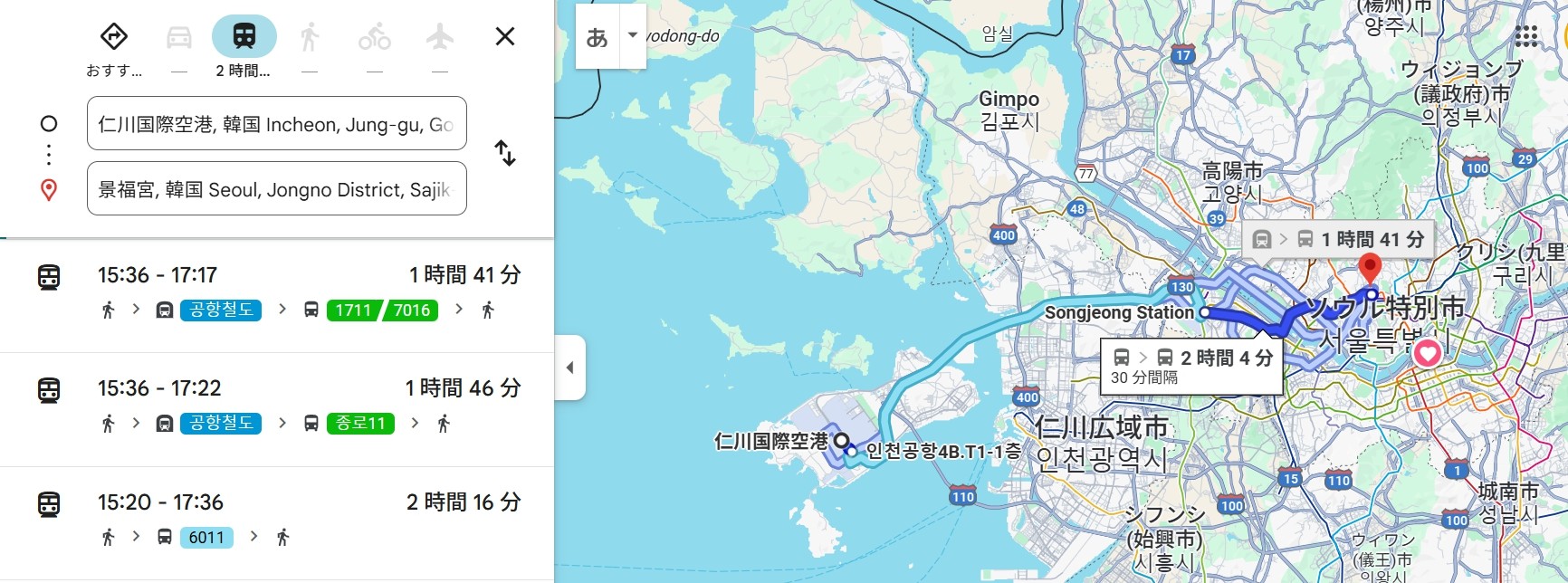This screenshot has height=583, width=1568.
Task: Switch to driving directions mode
Action: click(179, 37)
